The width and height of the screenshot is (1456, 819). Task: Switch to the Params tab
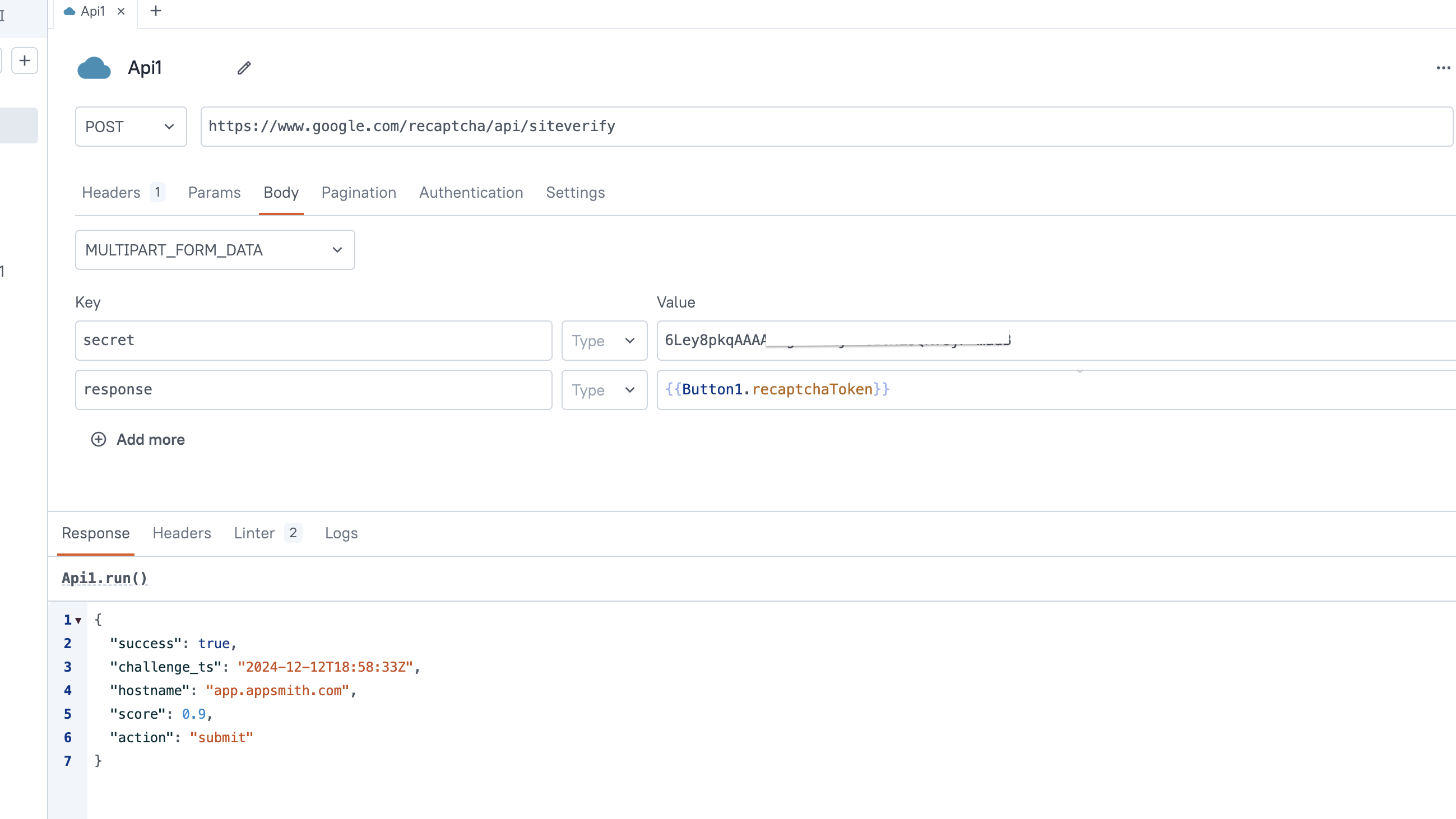(214, 193)
